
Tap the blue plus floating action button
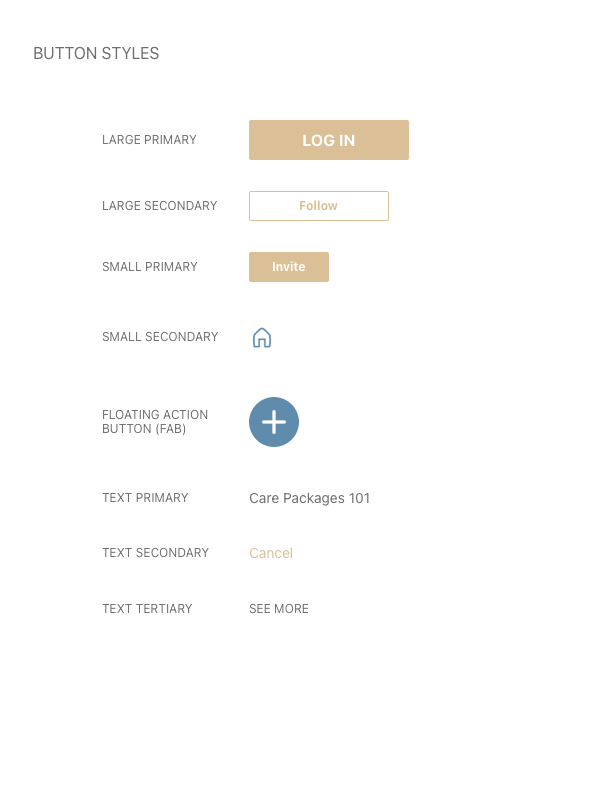point(274,422)
